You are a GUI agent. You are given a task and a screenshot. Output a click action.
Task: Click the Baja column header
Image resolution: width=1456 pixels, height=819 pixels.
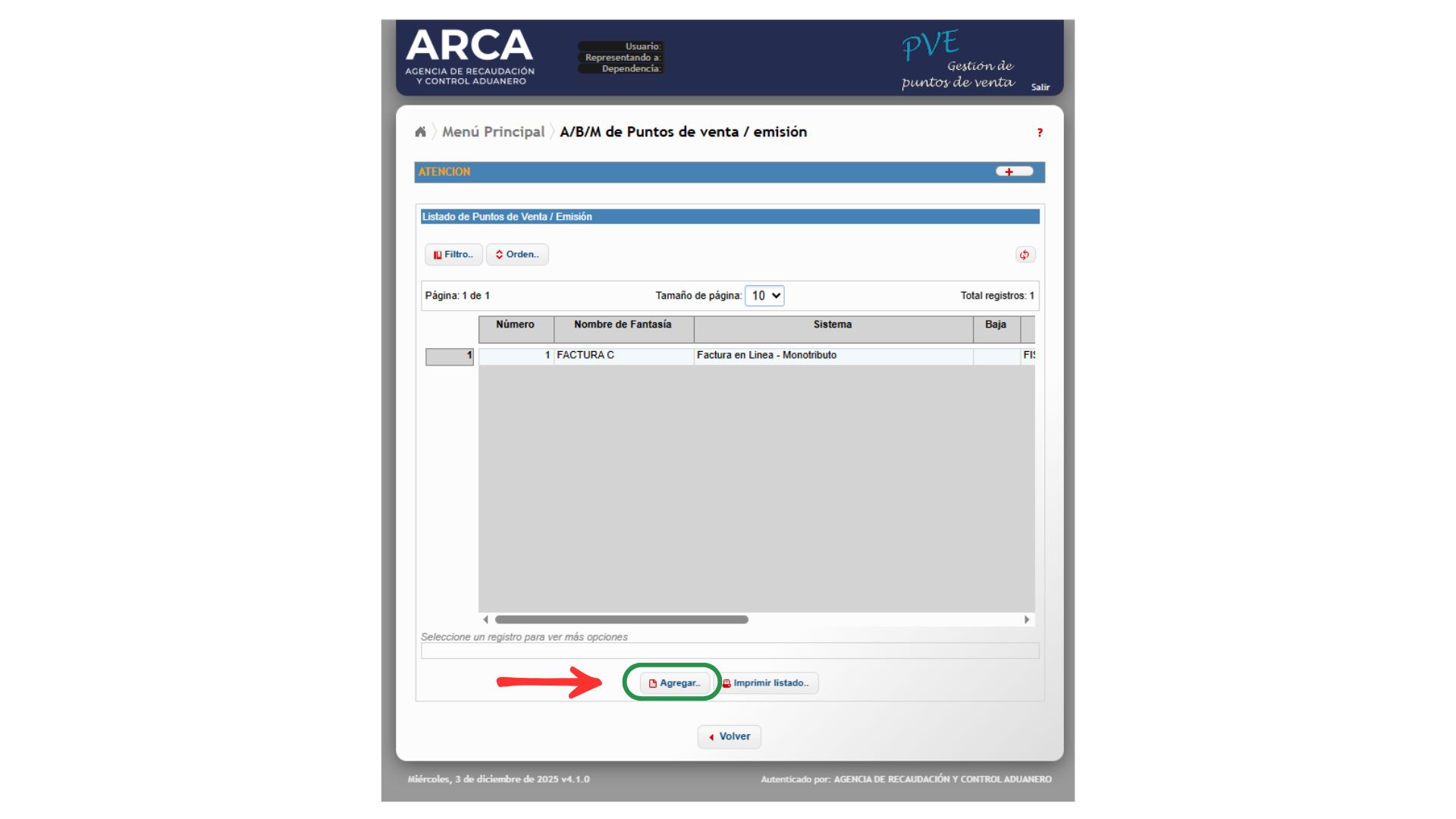(x=995, y=325)
